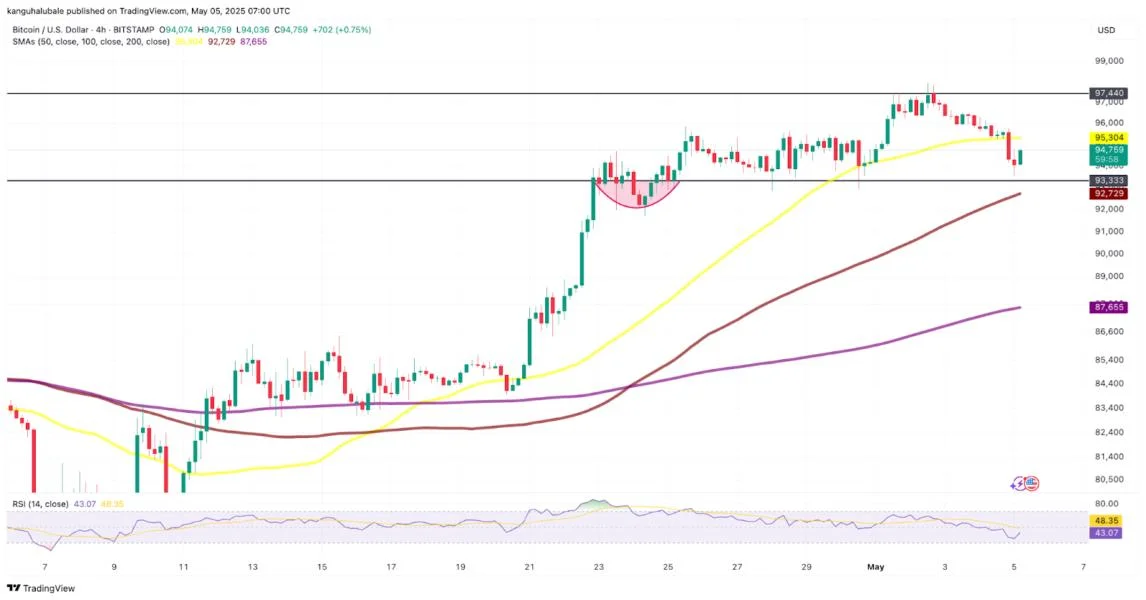1146x600 pixels.
Task: Click the 11 date label on the time axis
Action: point(183,567)
